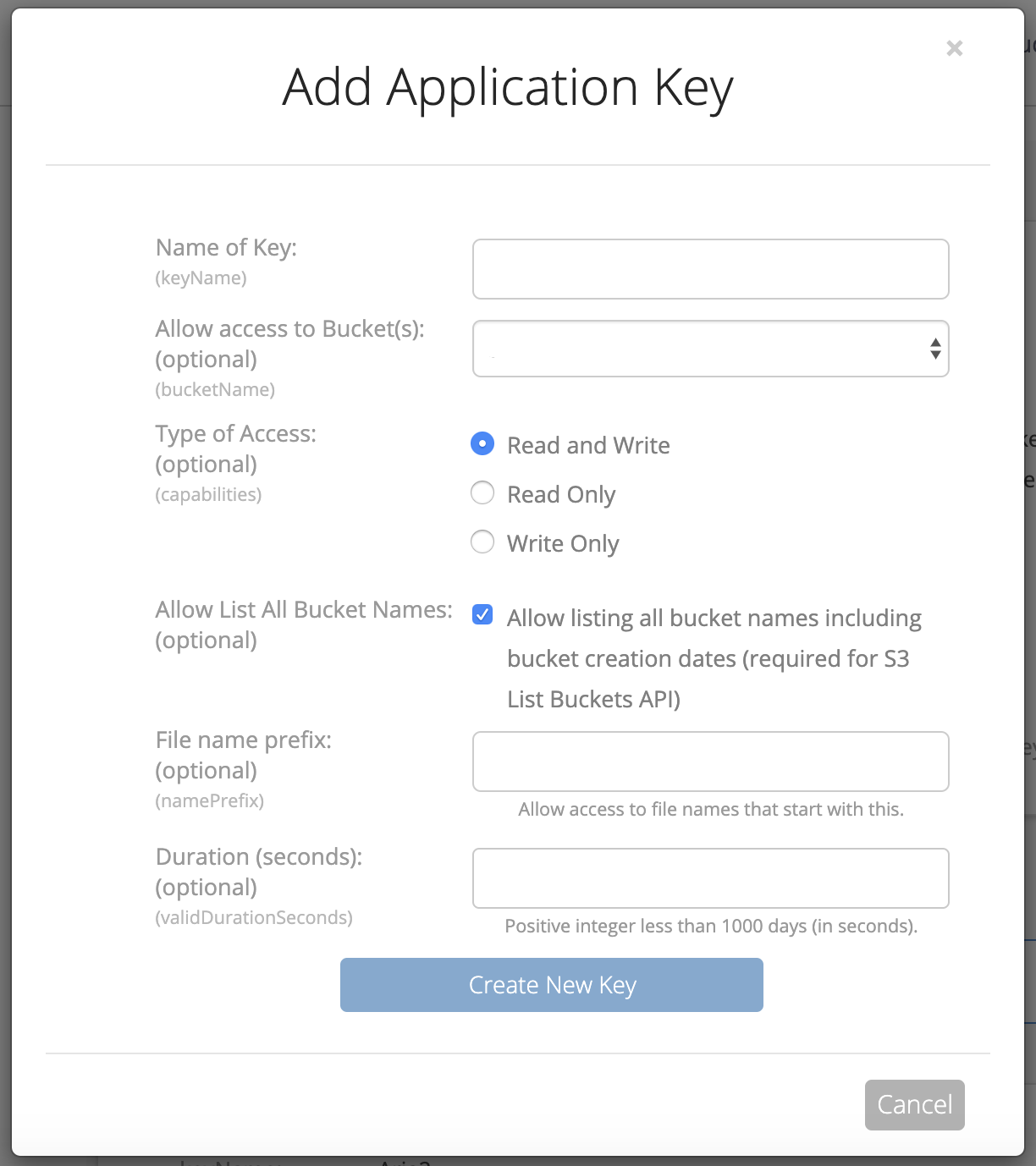Click the '(namePrefix)' hint text
Image resolution: width=1036 pixels, height=1166 pixels.
coord(210,800)
